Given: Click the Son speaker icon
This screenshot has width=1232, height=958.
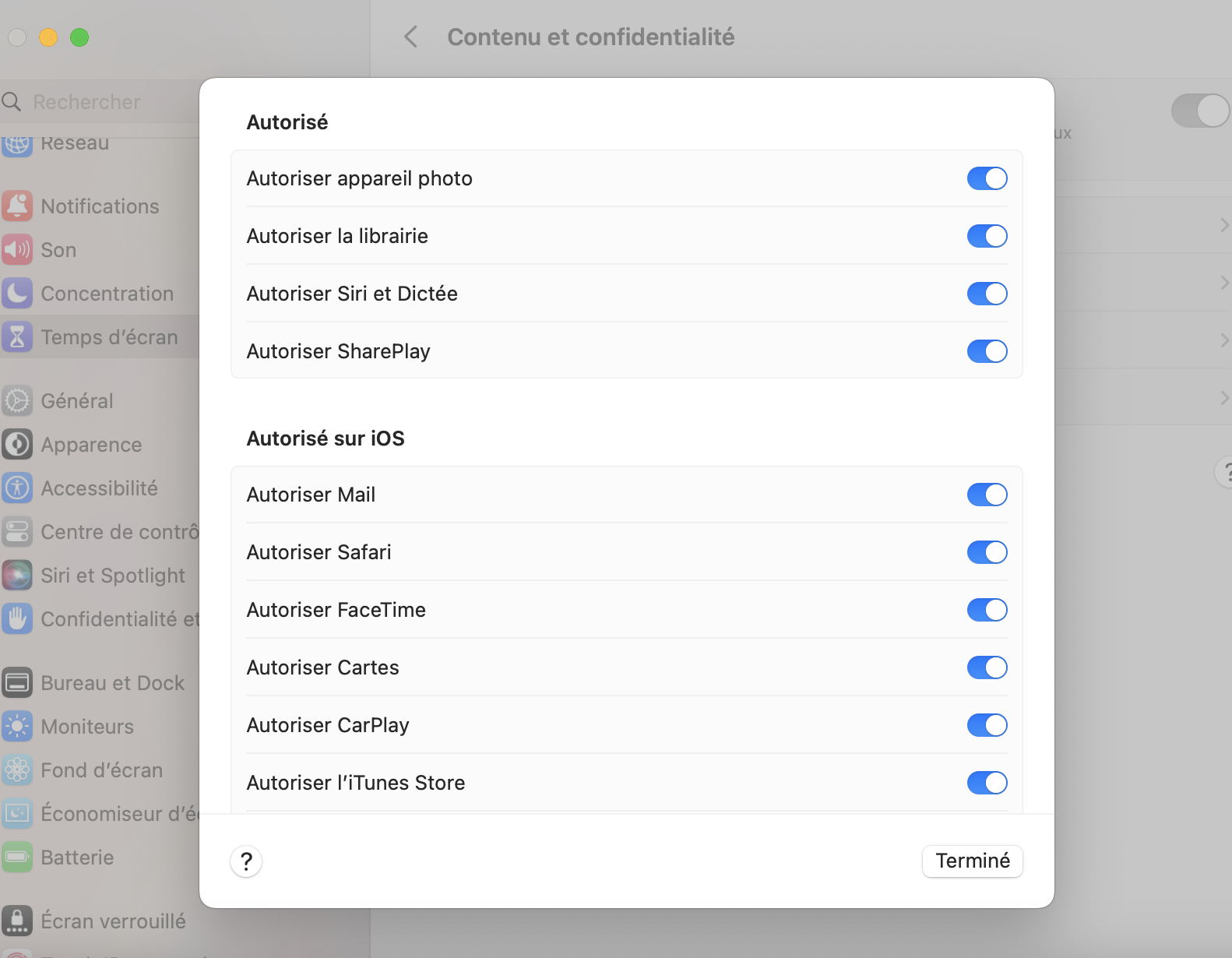Looking at the screenshot, I should tap(17, 249).
